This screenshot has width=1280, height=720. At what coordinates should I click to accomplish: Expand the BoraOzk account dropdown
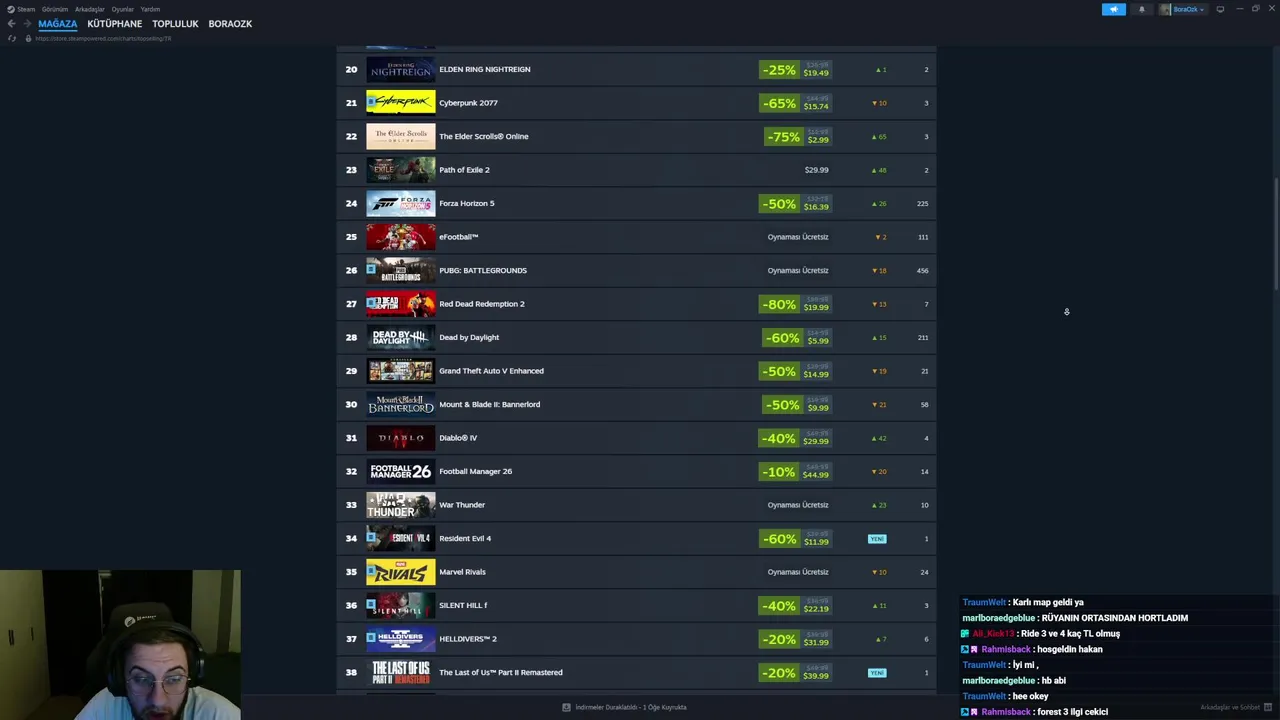[x=1183, y=9]
